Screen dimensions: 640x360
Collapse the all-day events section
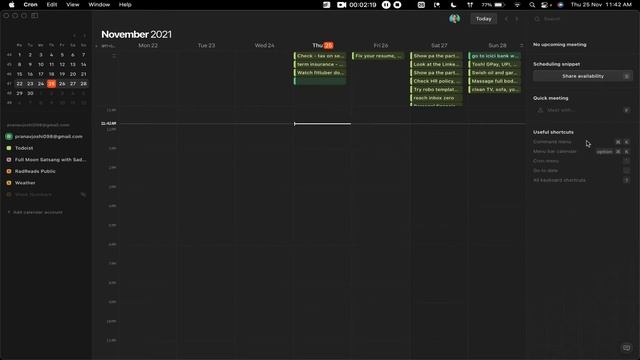pos(114,56)
